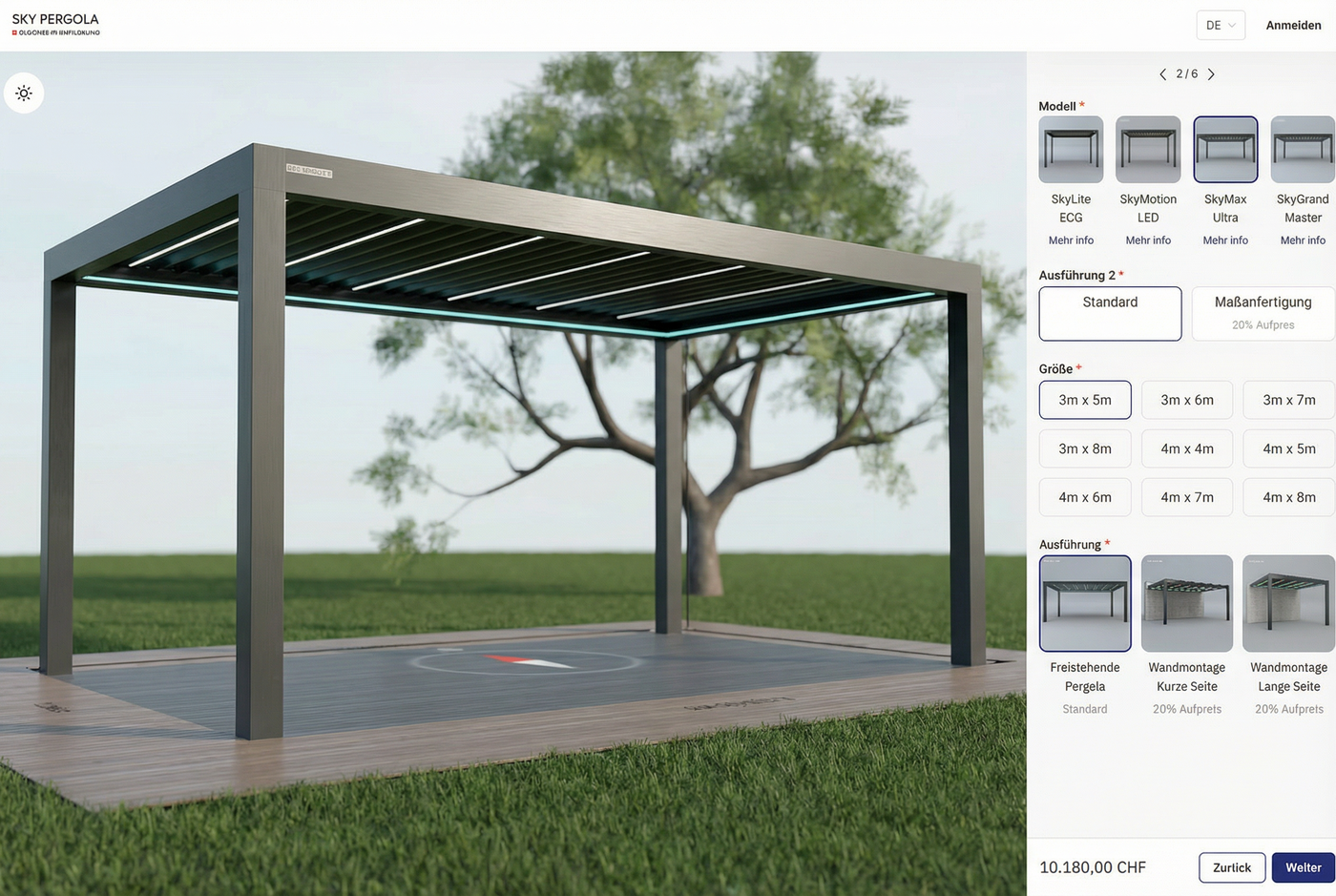Select the SkyMotion LED model thumbnail
Screen dimensions: 1336x896
click(1148, 150)
